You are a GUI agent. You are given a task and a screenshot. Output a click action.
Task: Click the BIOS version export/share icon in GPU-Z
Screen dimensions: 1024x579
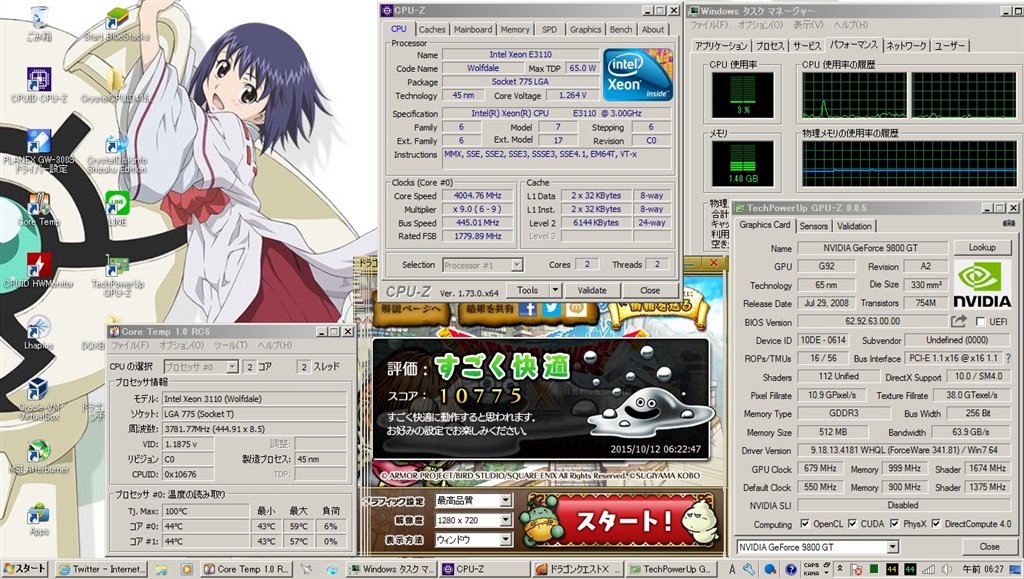(x=959, y=321)
